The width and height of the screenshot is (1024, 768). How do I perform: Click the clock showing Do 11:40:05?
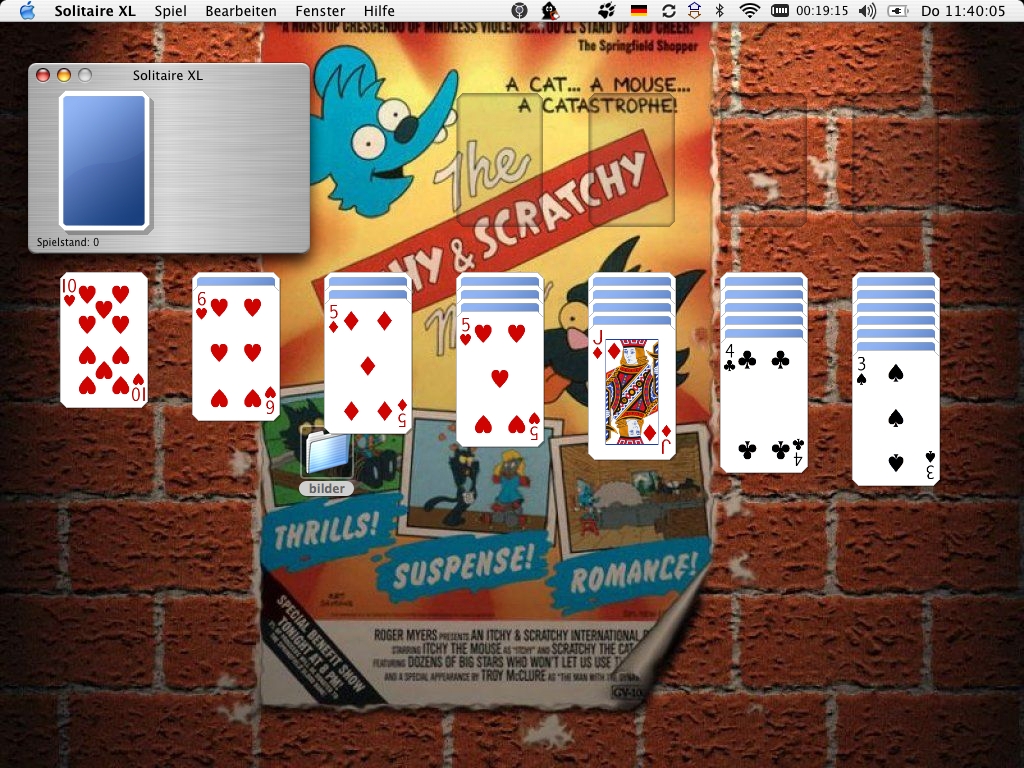coord(963,11)
